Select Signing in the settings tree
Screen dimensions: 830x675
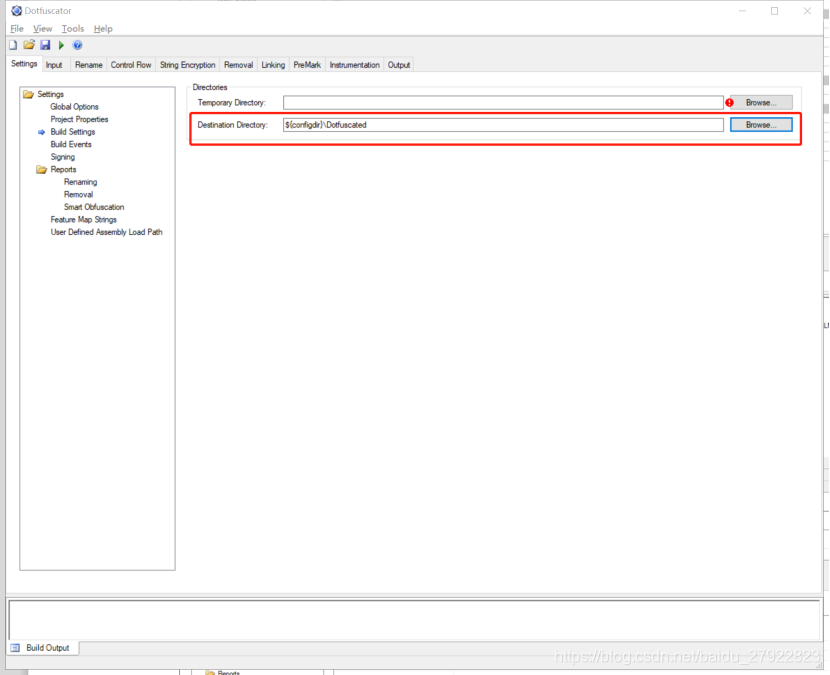[x=62, y=157]
